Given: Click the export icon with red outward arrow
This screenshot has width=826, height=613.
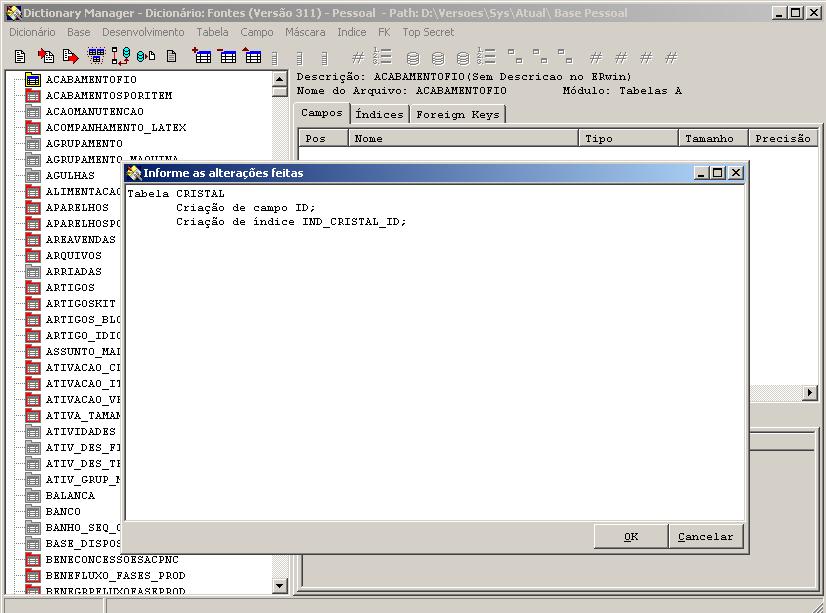Looking at the screenshot, I should pos(70,57).
